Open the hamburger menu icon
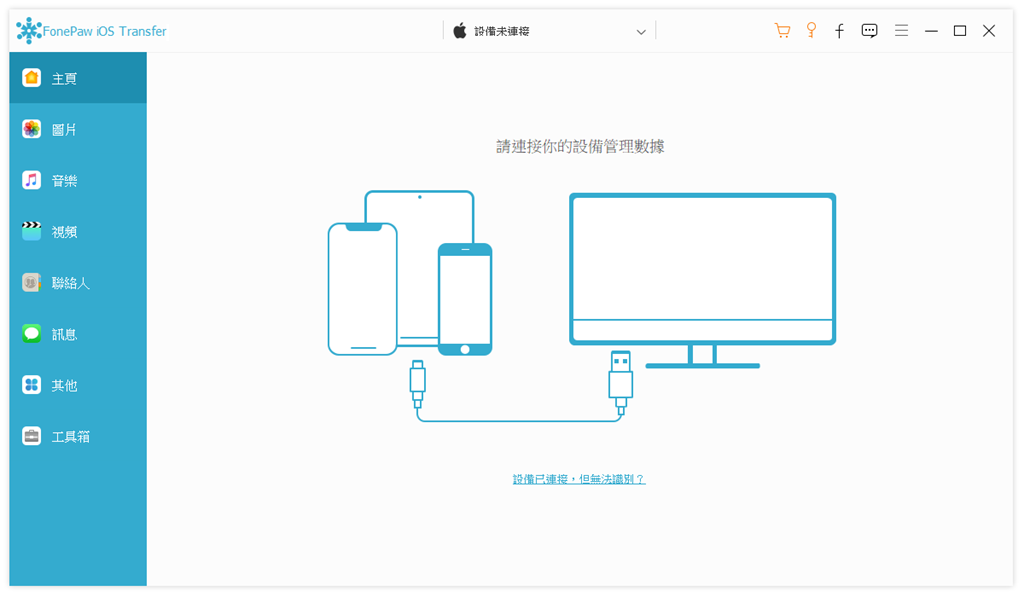The image size is (1024, 597). point(901,31)
